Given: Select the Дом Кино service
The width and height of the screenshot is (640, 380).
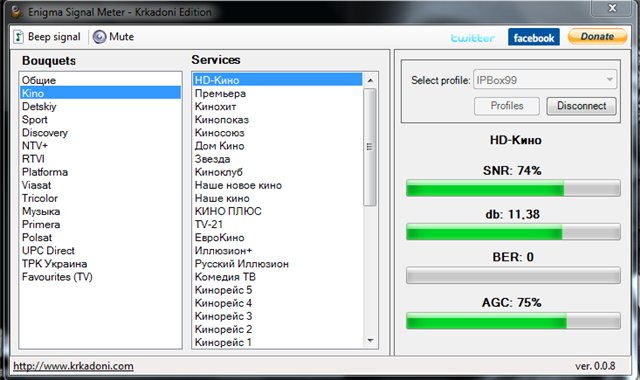Looking at the screenshot, I should [278, 145].
